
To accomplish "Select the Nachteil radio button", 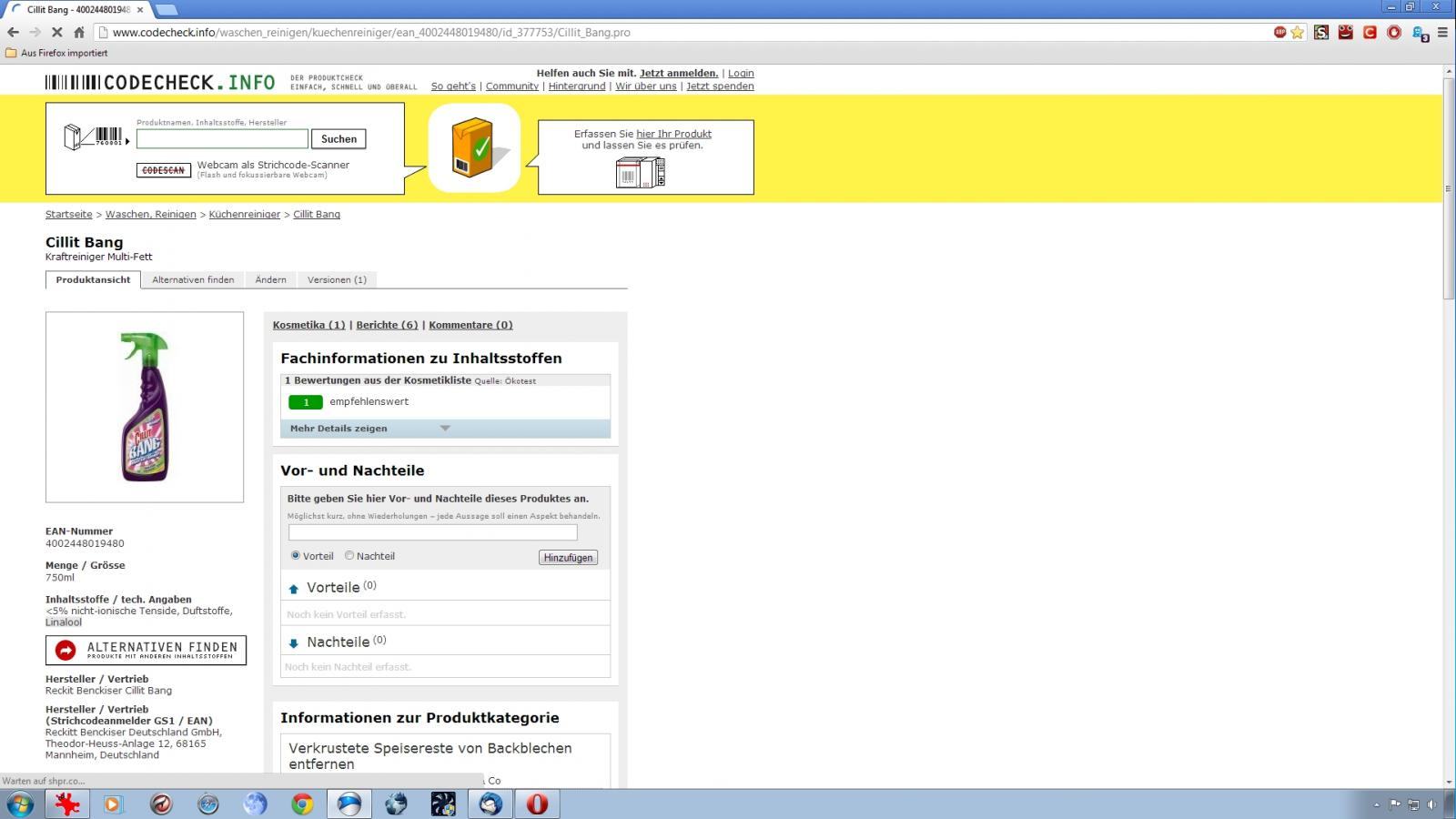I will pos(349,555).
